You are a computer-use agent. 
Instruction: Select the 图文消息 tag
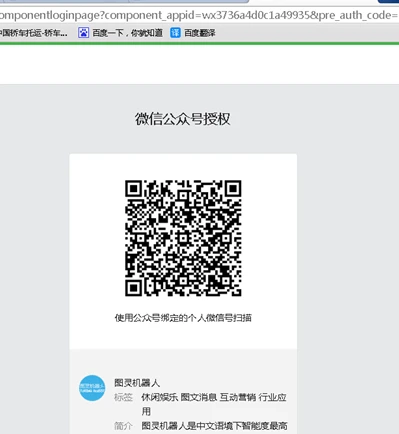tap(199, 397)
